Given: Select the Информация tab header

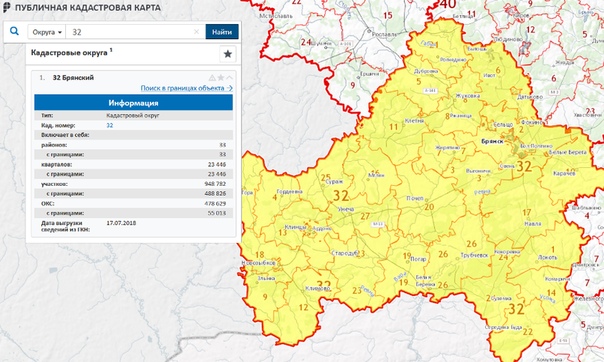Looking at the screenshot, I should tap(133, 103).
